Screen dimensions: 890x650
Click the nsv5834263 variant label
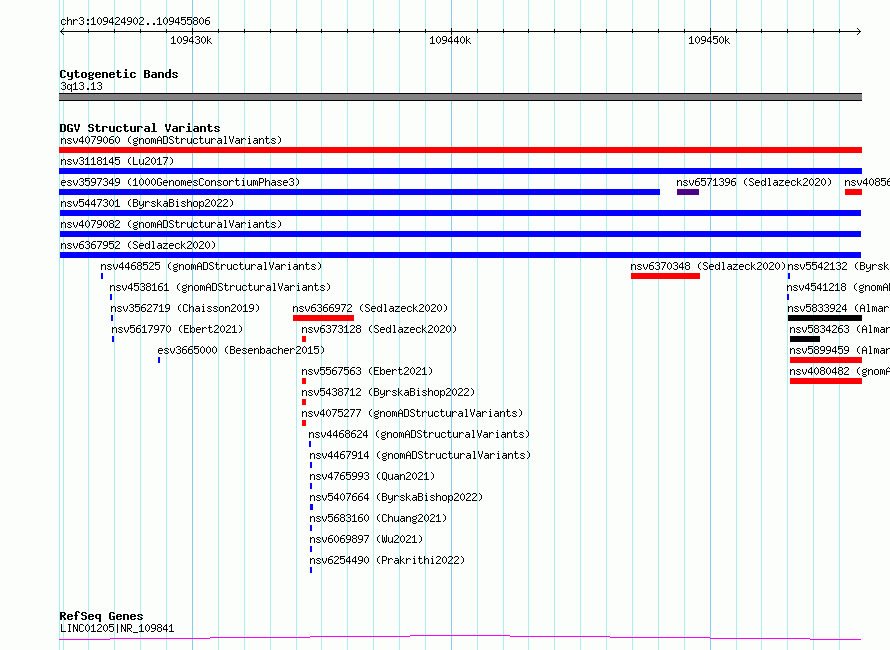pyautogui.click(x=839, y=329)
